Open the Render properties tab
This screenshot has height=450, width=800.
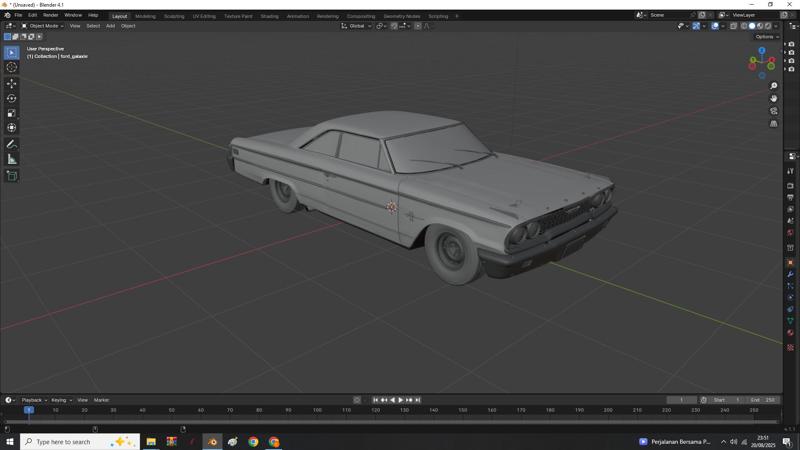point(790,186)
